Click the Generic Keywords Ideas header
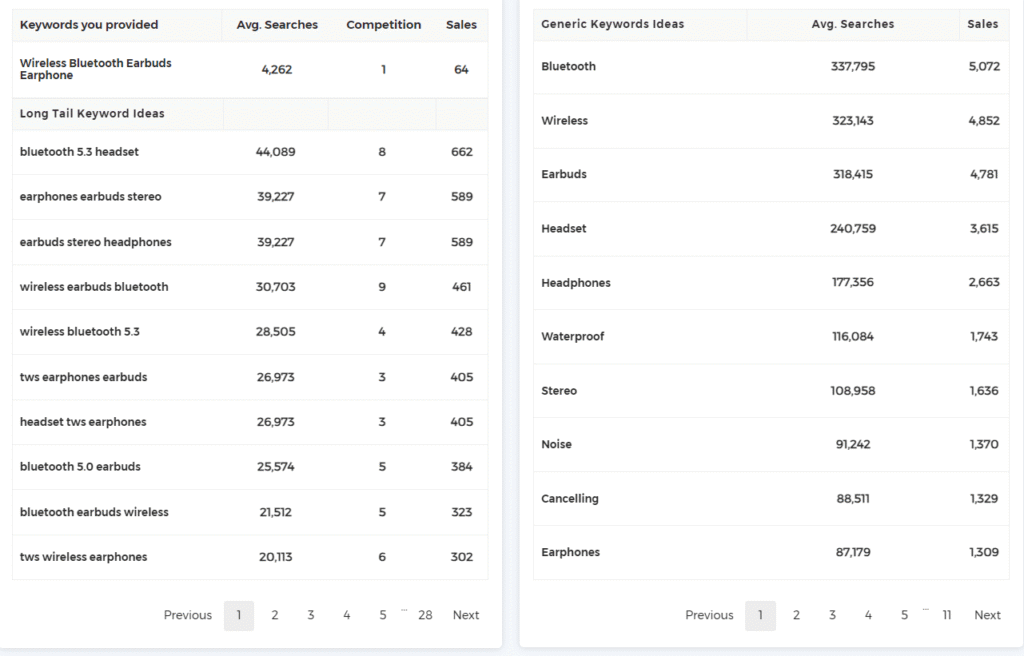Viewport: 1024px width, 656px height. [610, 24]
